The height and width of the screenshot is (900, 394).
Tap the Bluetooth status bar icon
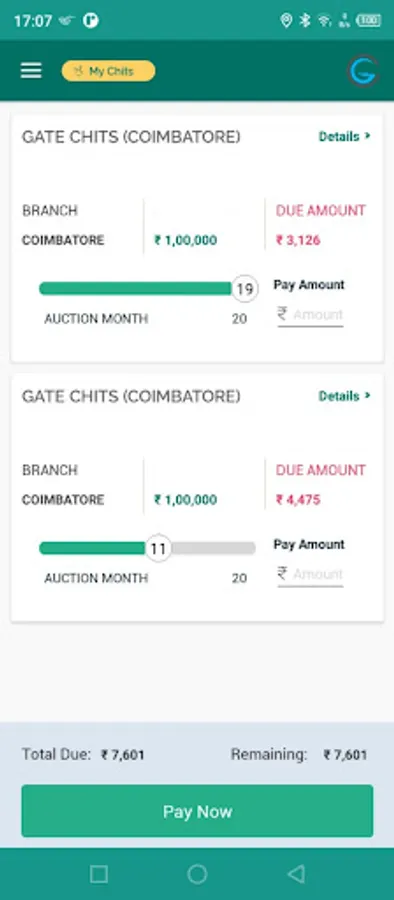[305, 21]
